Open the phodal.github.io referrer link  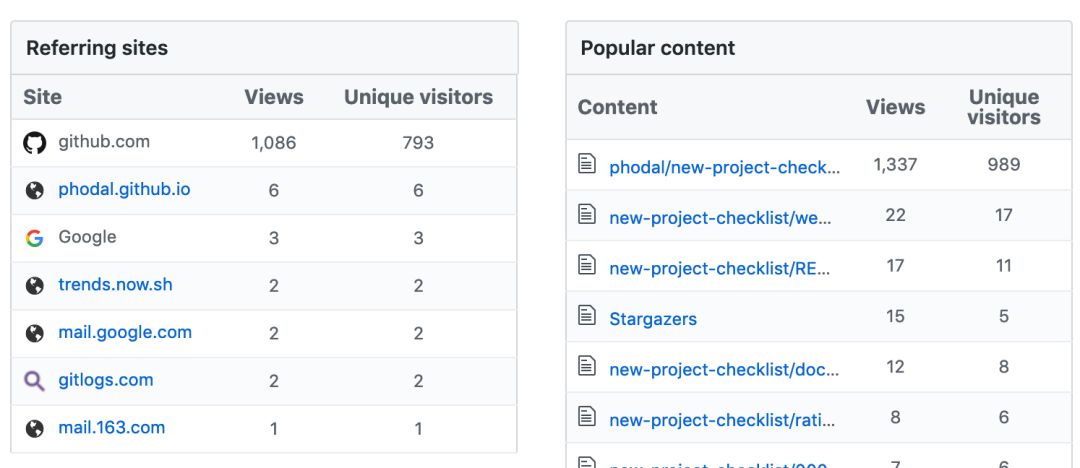coord(124,190)
